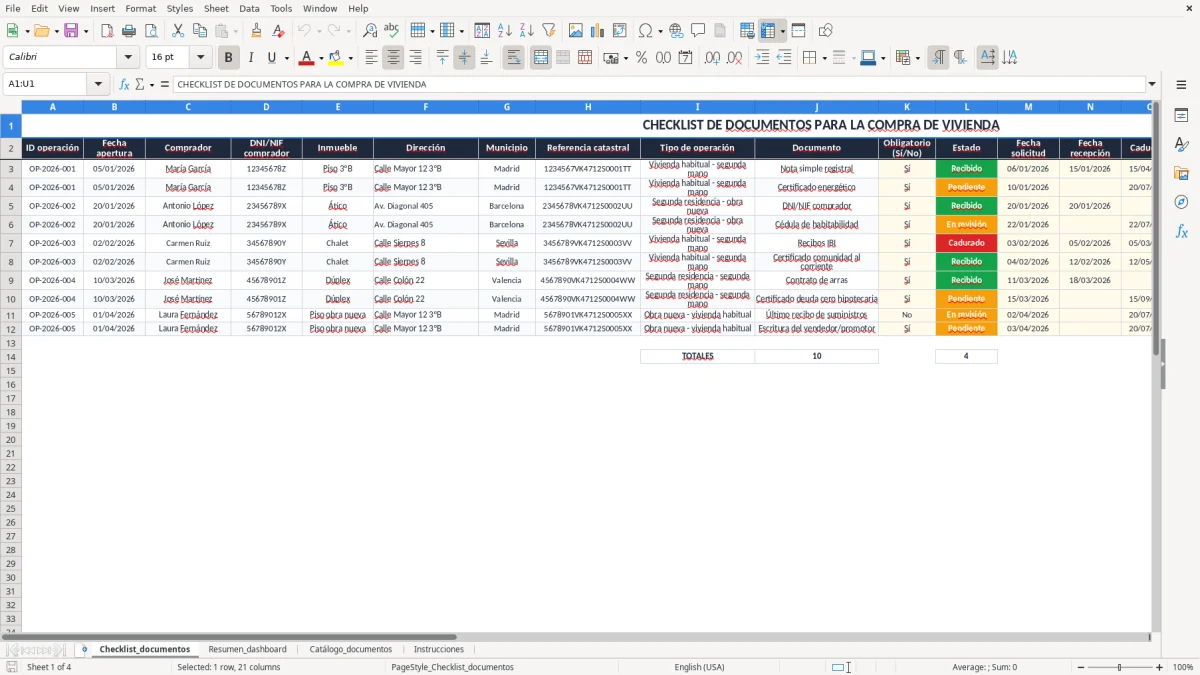Open the Background Color dropdown arrow
The image size is (1200, 675).
pyautogui.click(x=350, y=58)
